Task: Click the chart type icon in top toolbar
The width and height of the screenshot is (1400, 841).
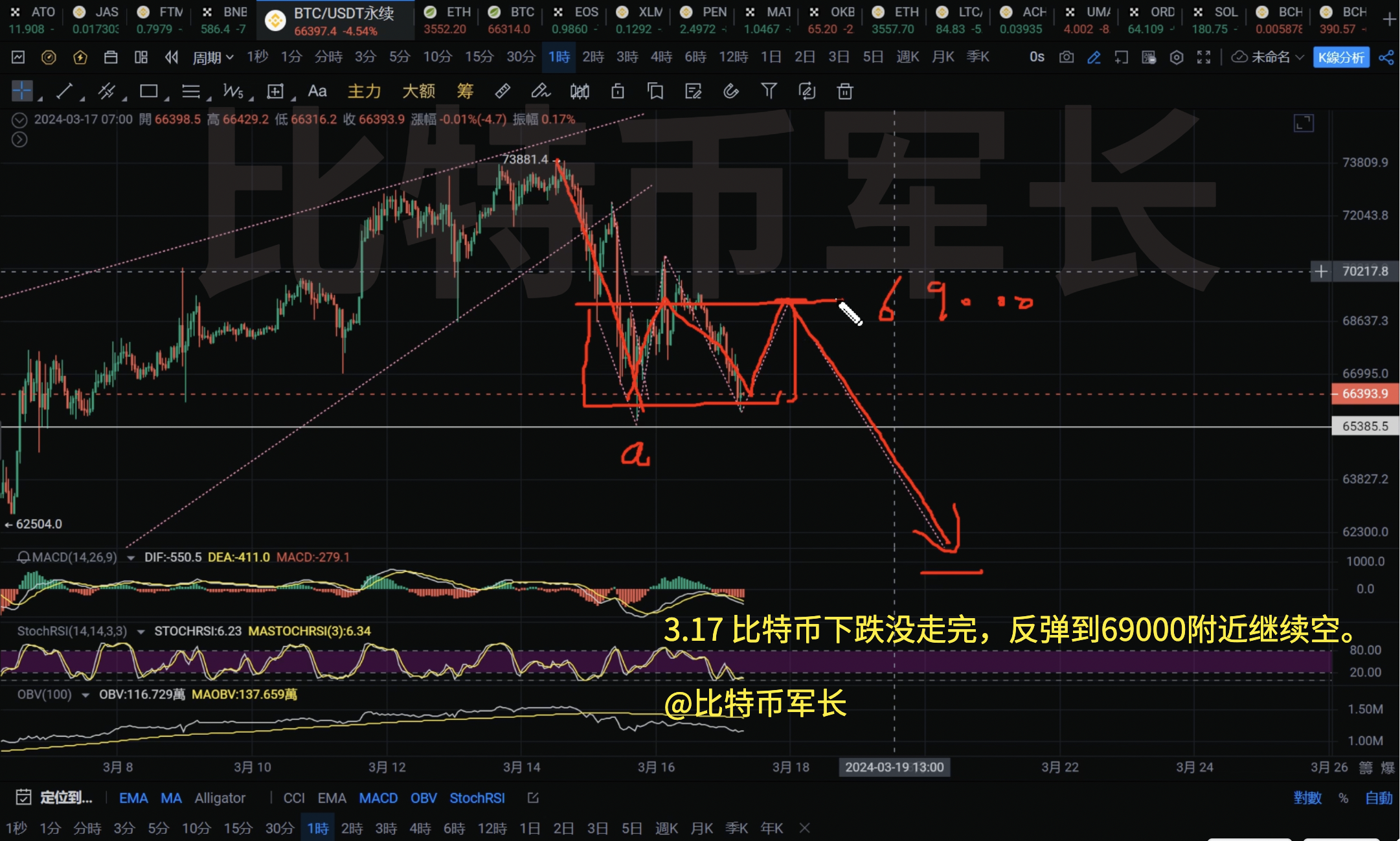Action: point(18,57)
